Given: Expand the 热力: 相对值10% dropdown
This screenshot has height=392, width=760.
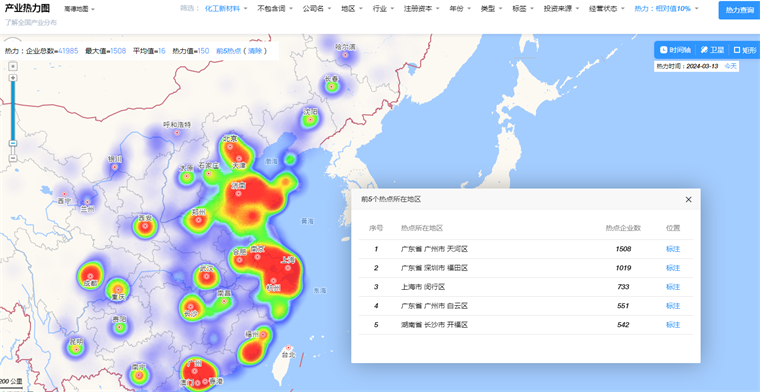Looking at the screenshot, I should coord(666,8).
